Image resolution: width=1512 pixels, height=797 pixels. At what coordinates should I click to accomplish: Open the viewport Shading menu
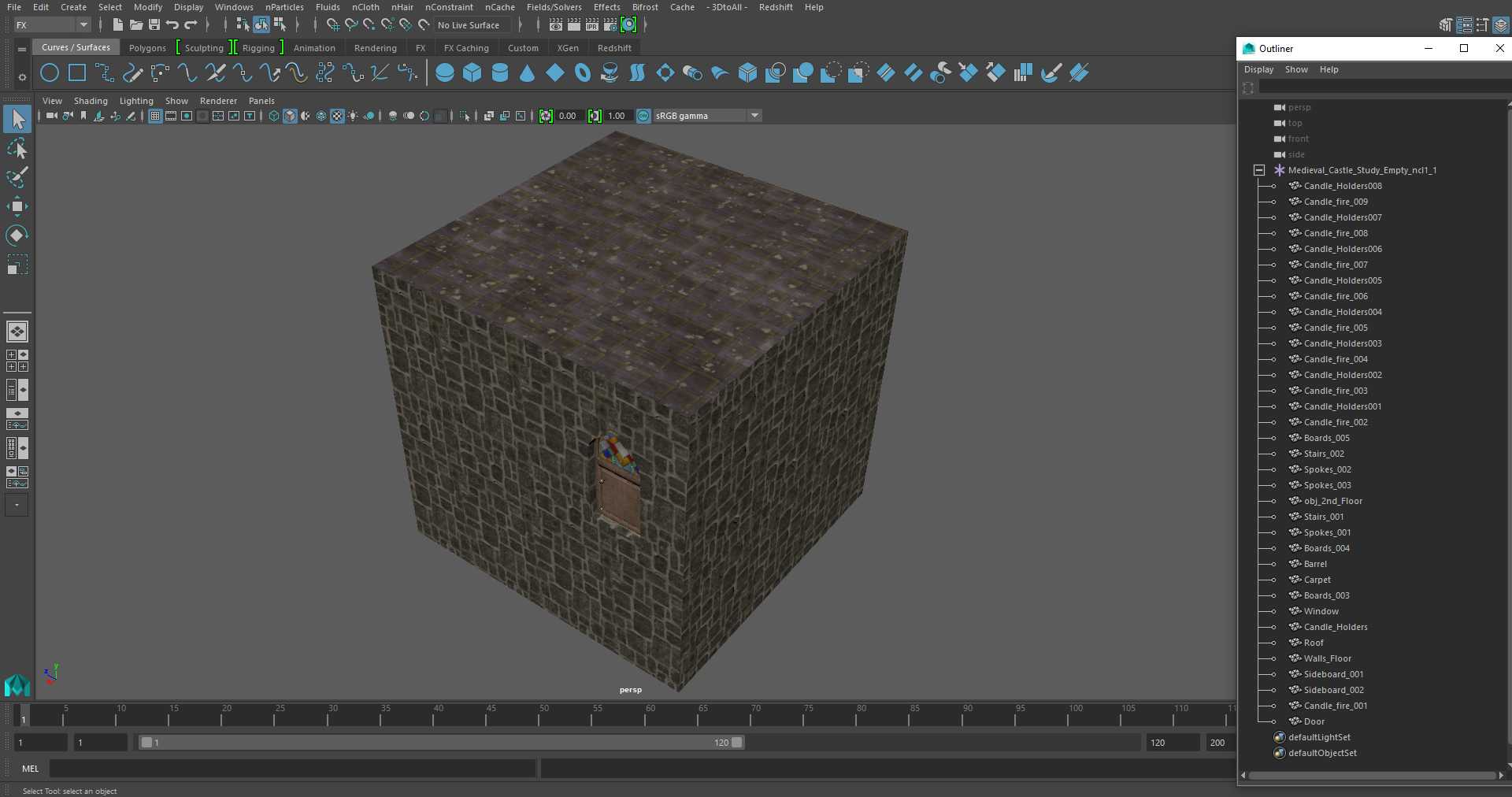[91, 101]
